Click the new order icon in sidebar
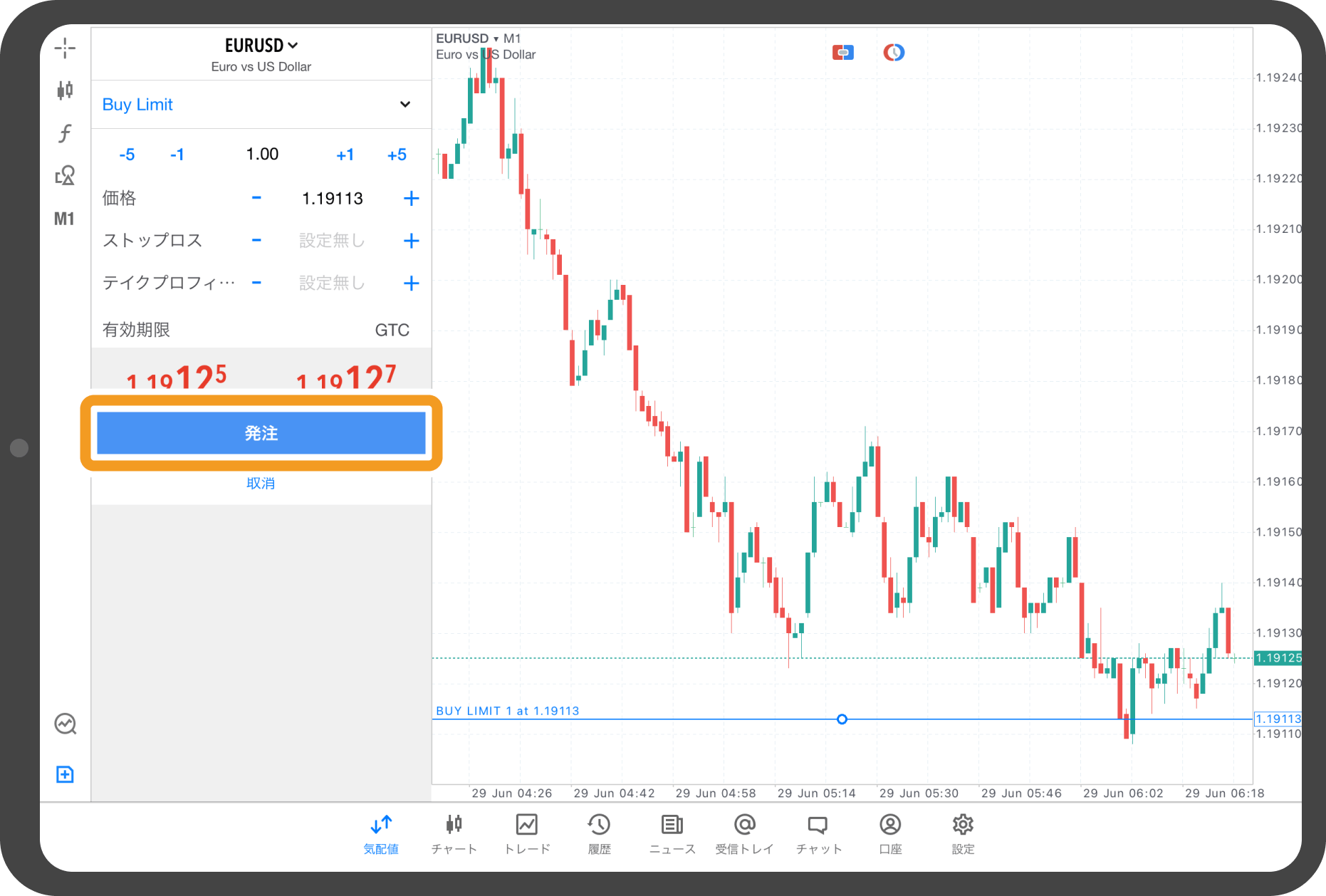This screenshot has width=1326, height=896. click(65, 774)
